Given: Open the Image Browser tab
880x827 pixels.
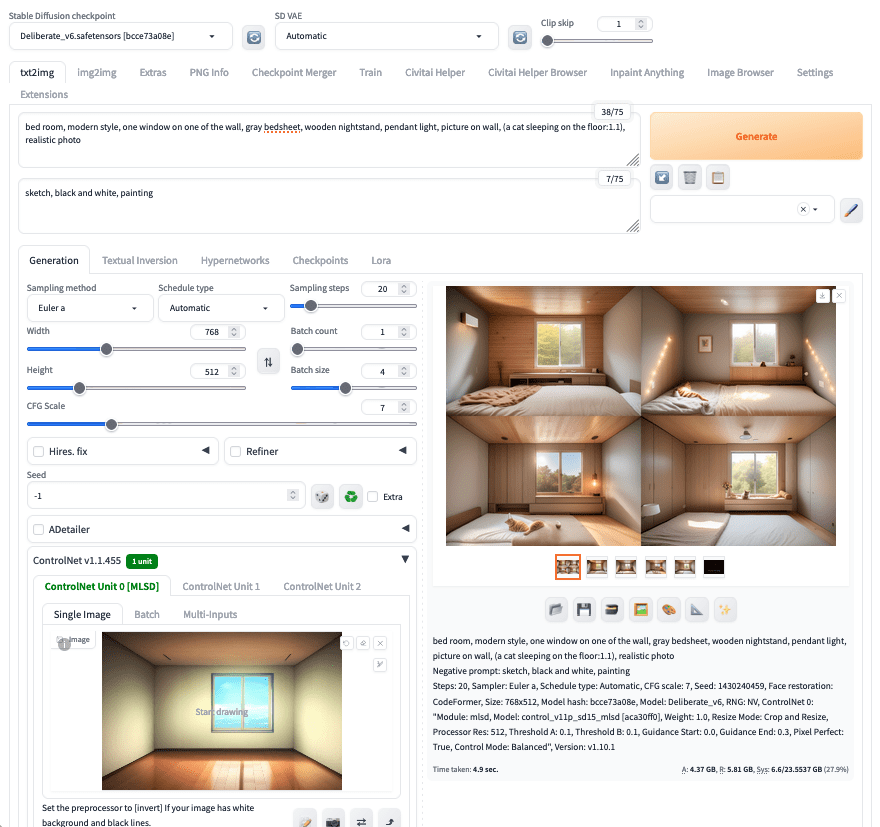Looking at the screenshot, I should (x=740, y=72).
